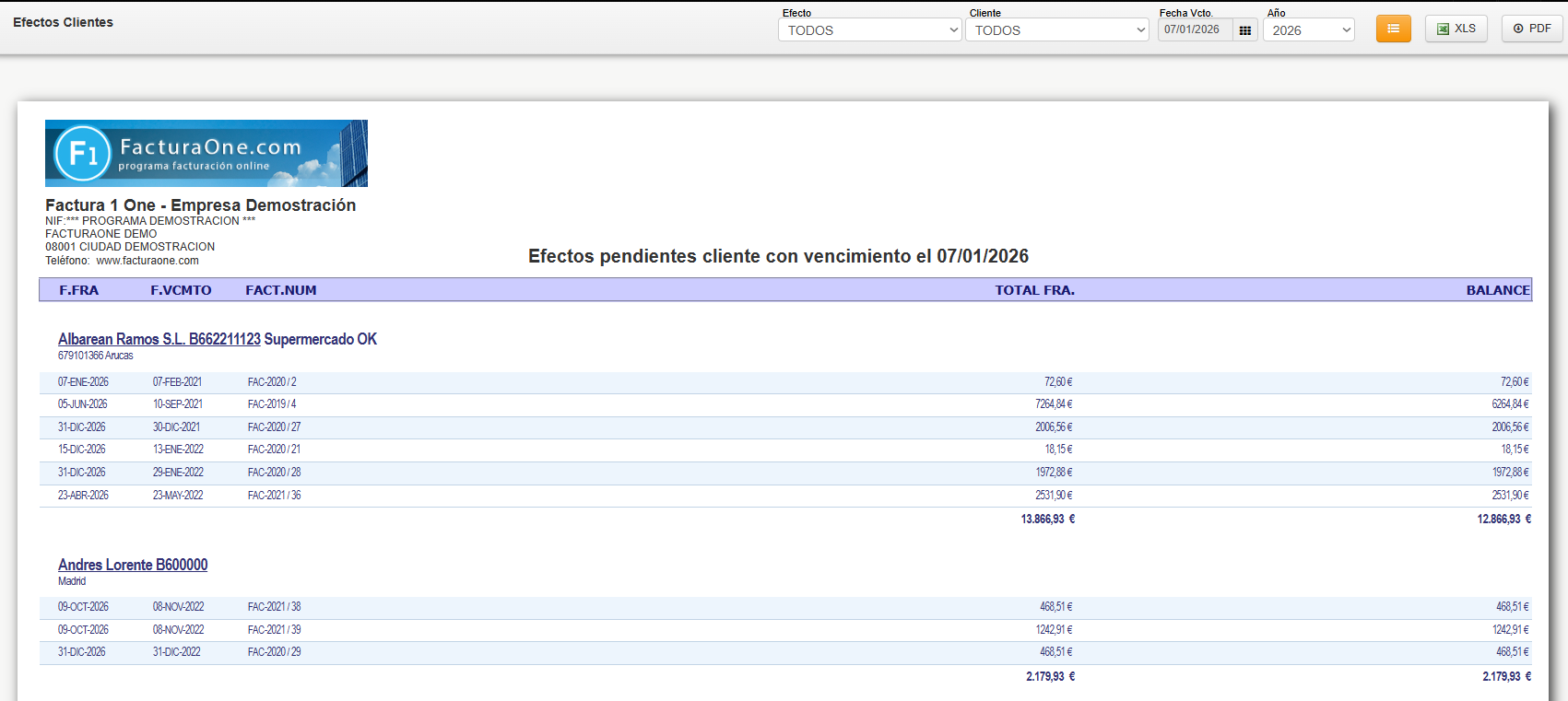
Task: Click the F.VCMTO column header
Action: pos(181,290)
